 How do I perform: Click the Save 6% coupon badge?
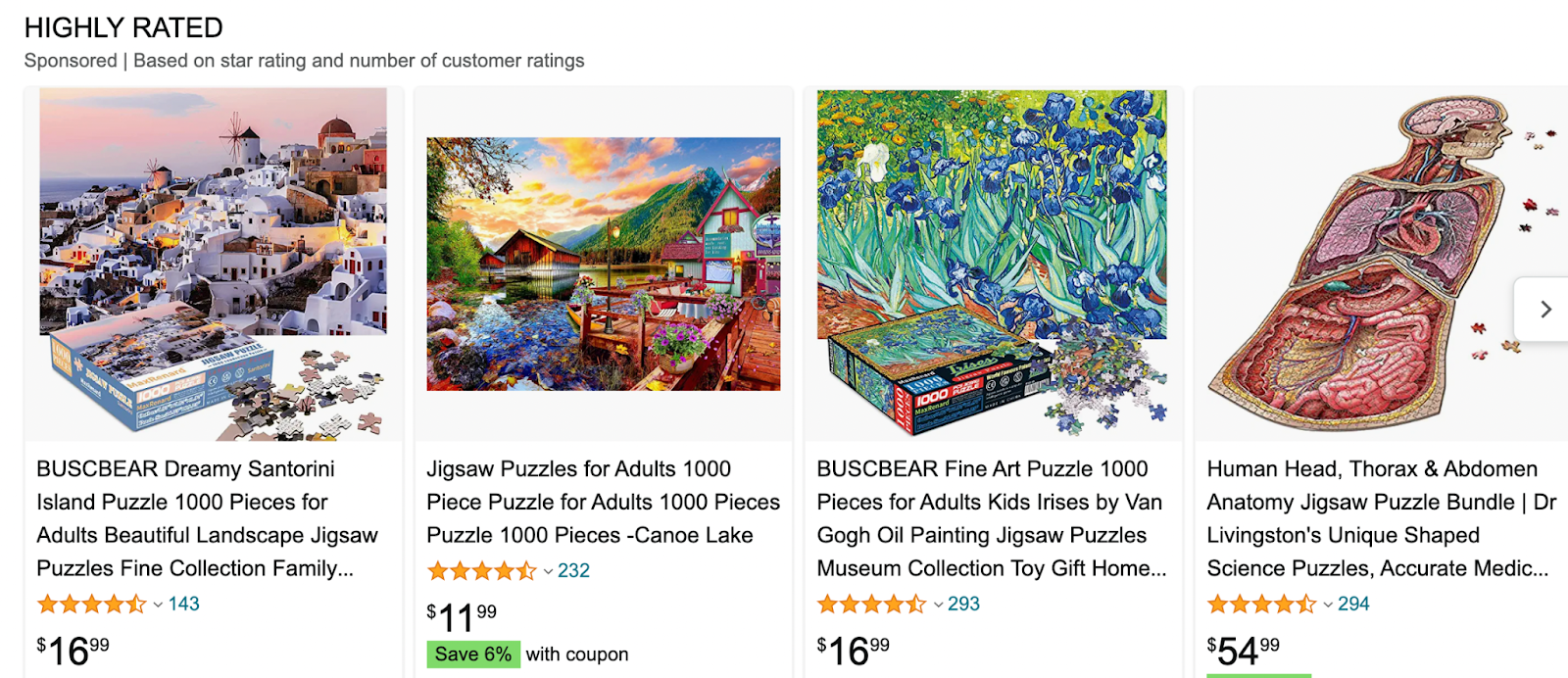click(x=473, y=654)
